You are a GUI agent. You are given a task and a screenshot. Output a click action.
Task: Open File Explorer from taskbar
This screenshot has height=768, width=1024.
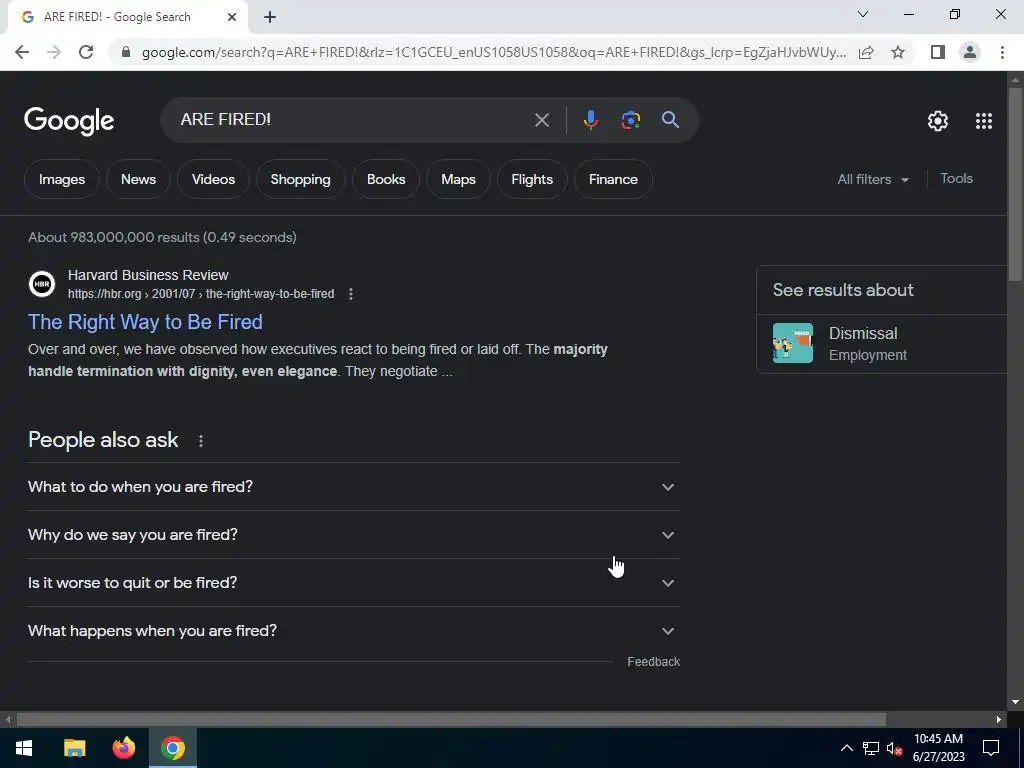click(74, 748)
